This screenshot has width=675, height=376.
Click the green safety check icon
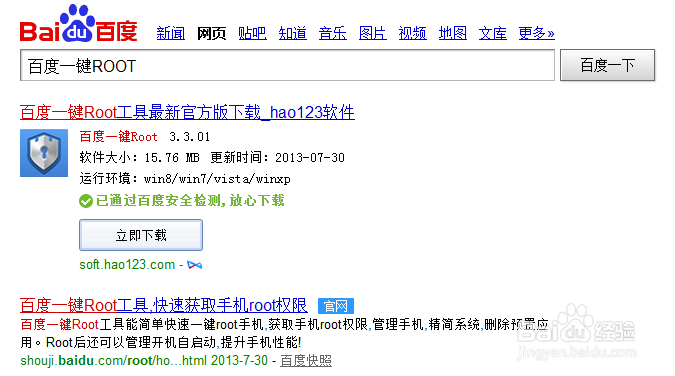(x=86, y=201)
